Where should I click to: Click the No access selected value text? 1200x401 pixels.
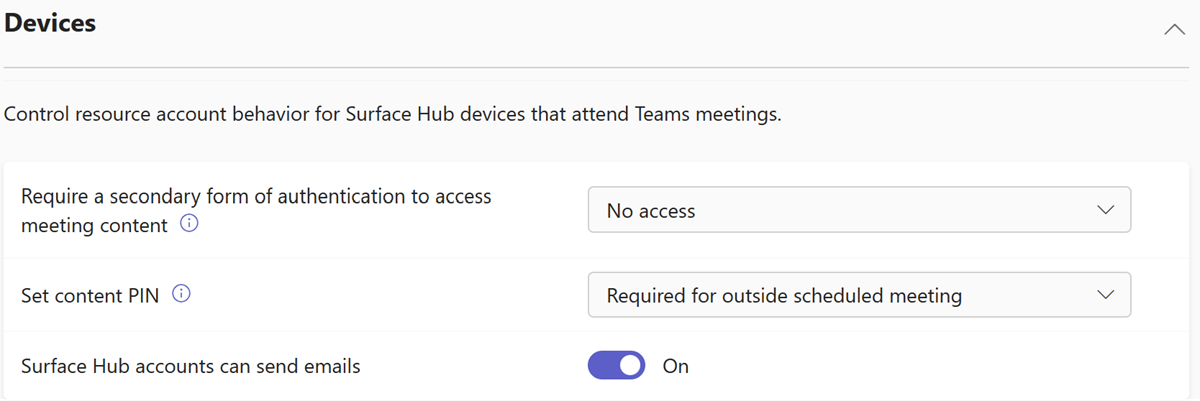(x=651, y=211)
